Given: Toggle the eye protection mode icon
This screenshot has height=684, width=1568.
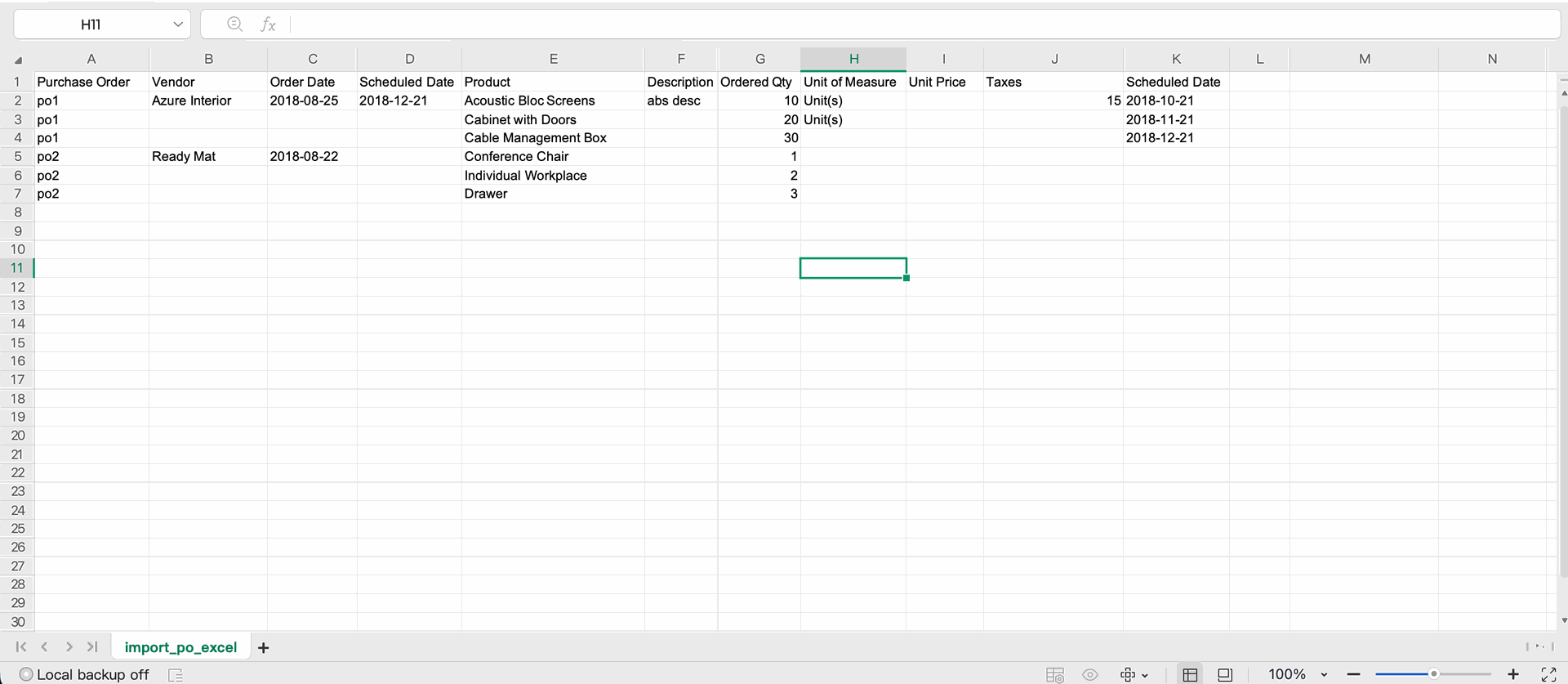Looking at the screenshot, I should 1090,675.
